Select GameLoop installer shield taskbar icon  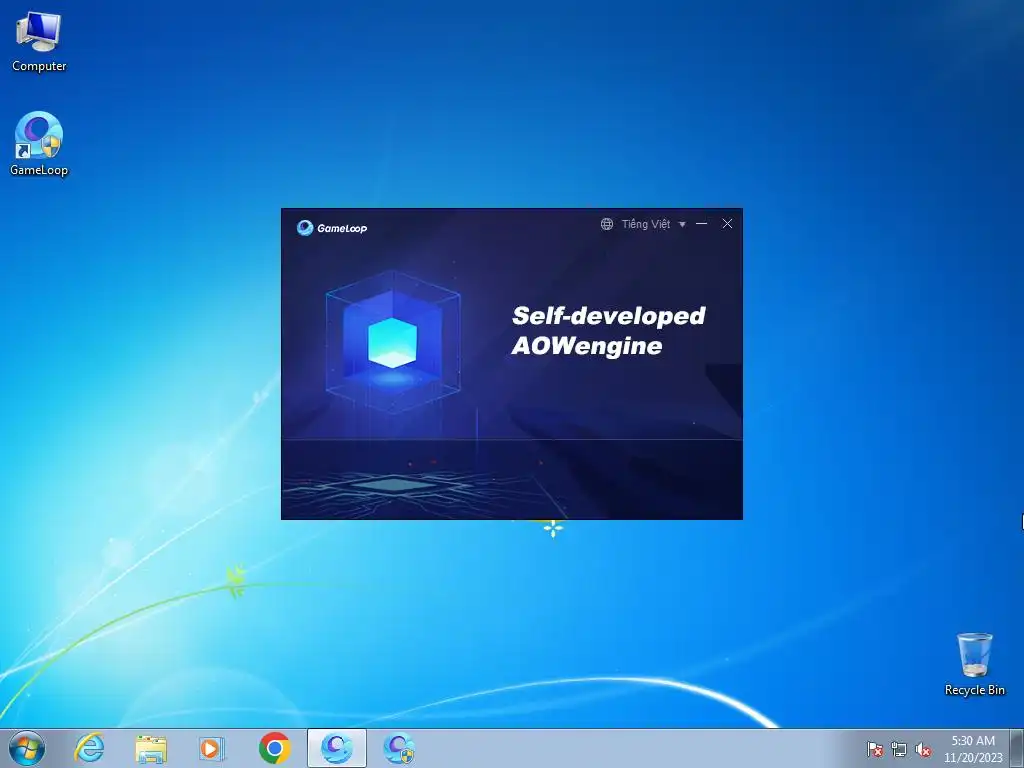coord(398,748)
